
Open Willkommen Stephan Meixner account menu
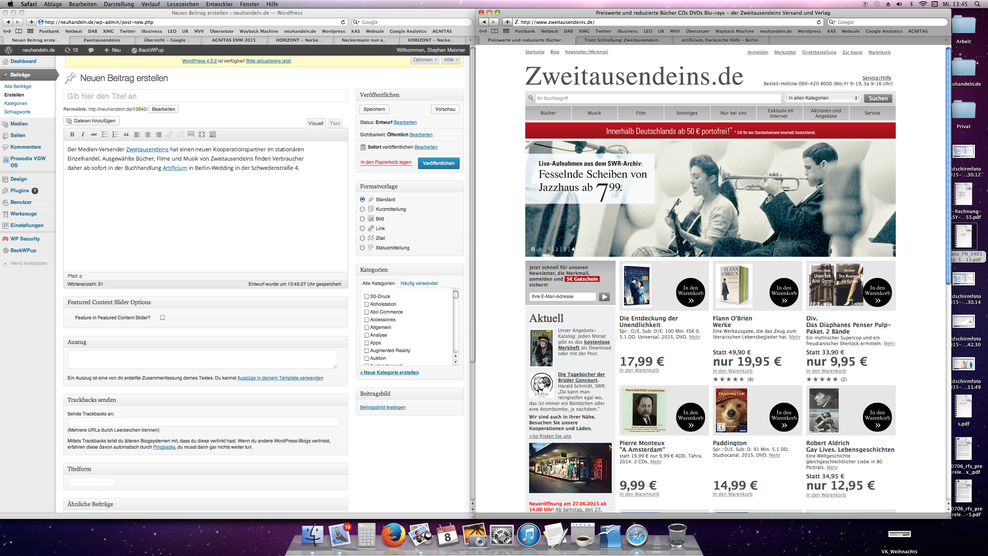click(x=431, y=50)
